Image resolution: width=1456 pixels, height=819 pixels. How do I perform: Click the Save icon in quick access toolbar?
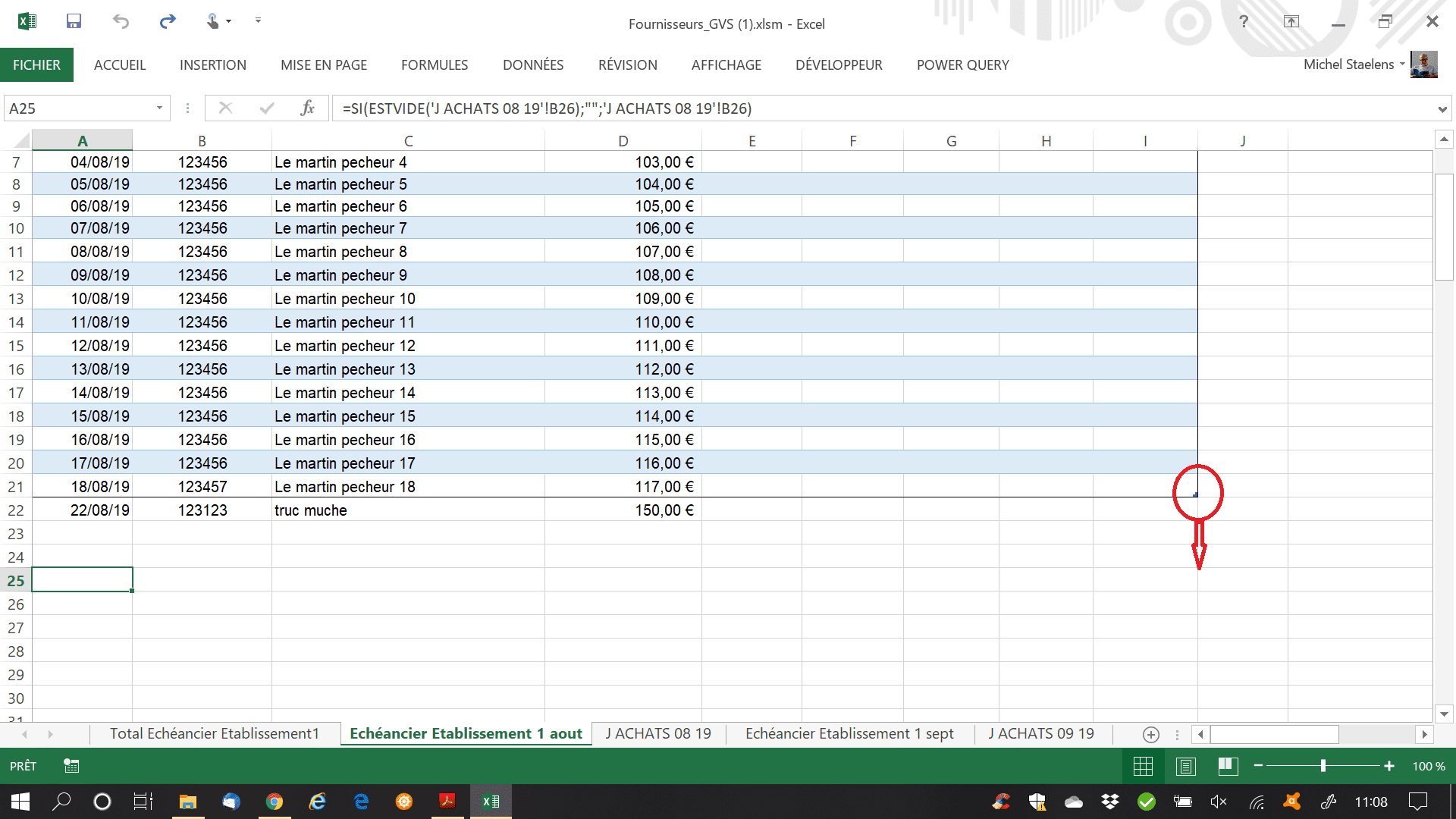(74, 21)
